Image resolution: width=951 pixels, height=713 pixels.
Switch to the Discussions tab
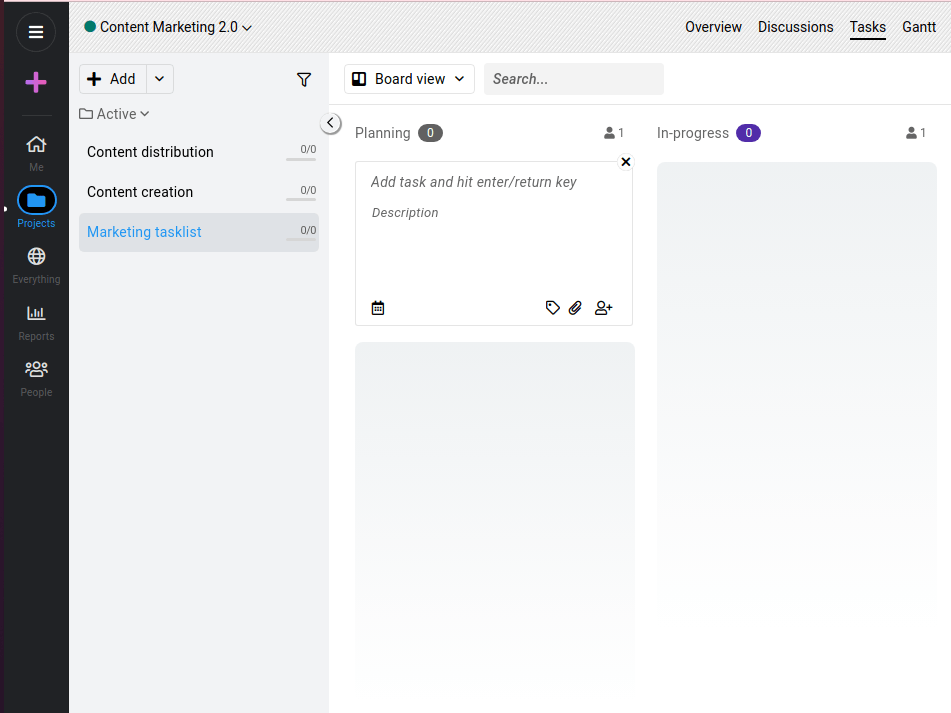pos(795,27)
